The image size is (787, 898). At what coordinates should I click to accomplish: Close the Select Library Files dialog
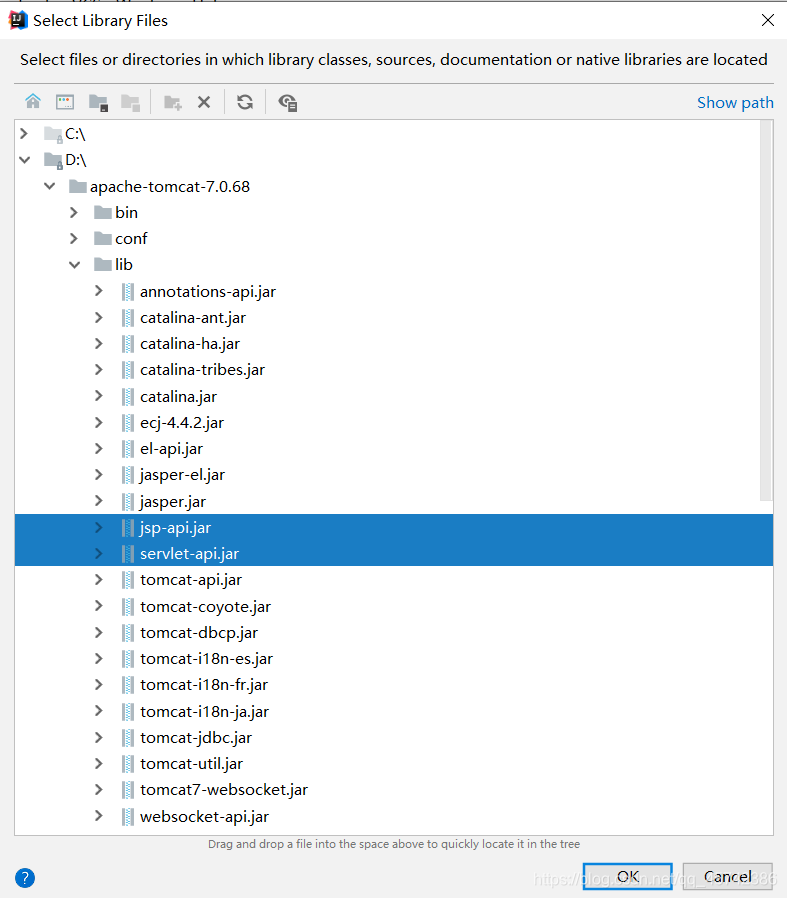click(x=768, y=21)
